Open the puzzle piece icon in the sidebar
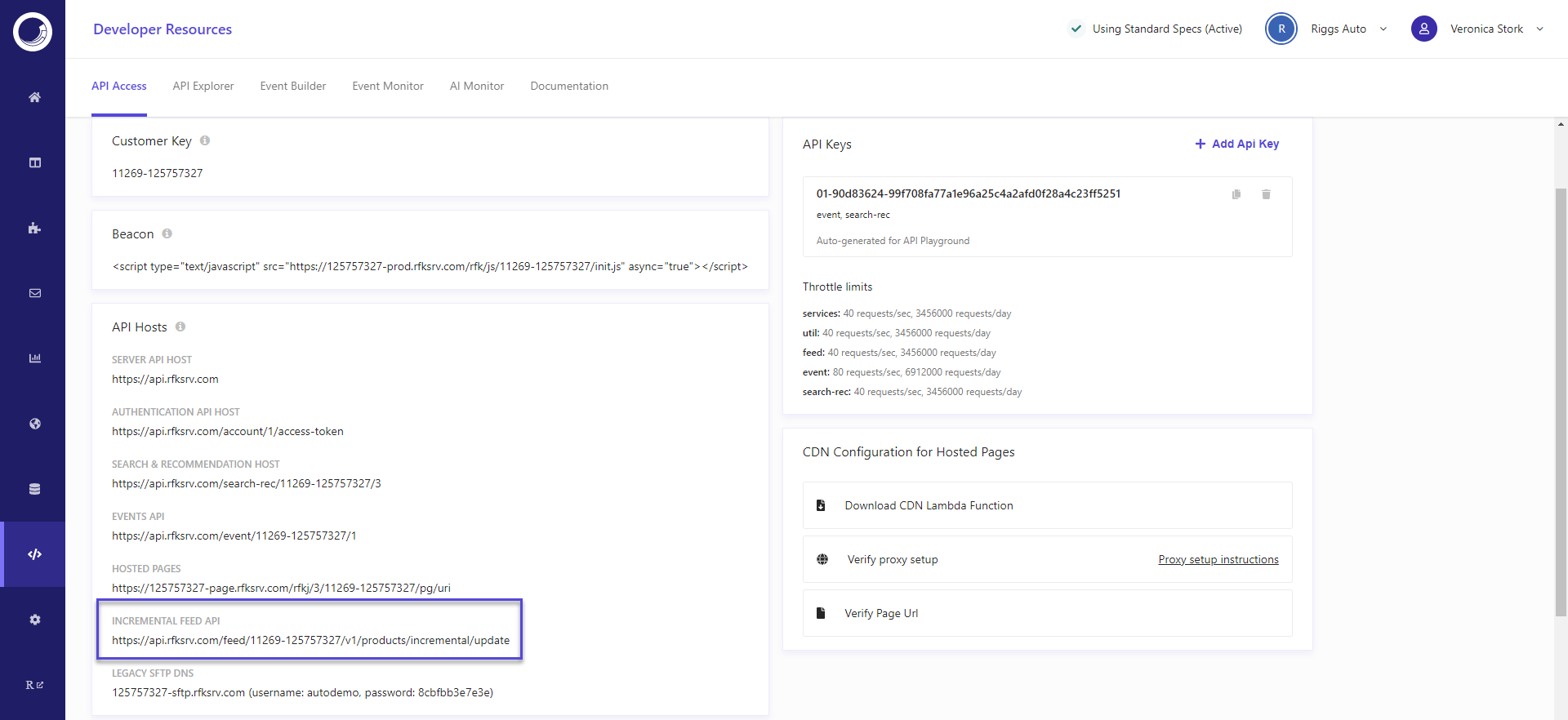The image size is (1568, 720). [x=34, y=228]
